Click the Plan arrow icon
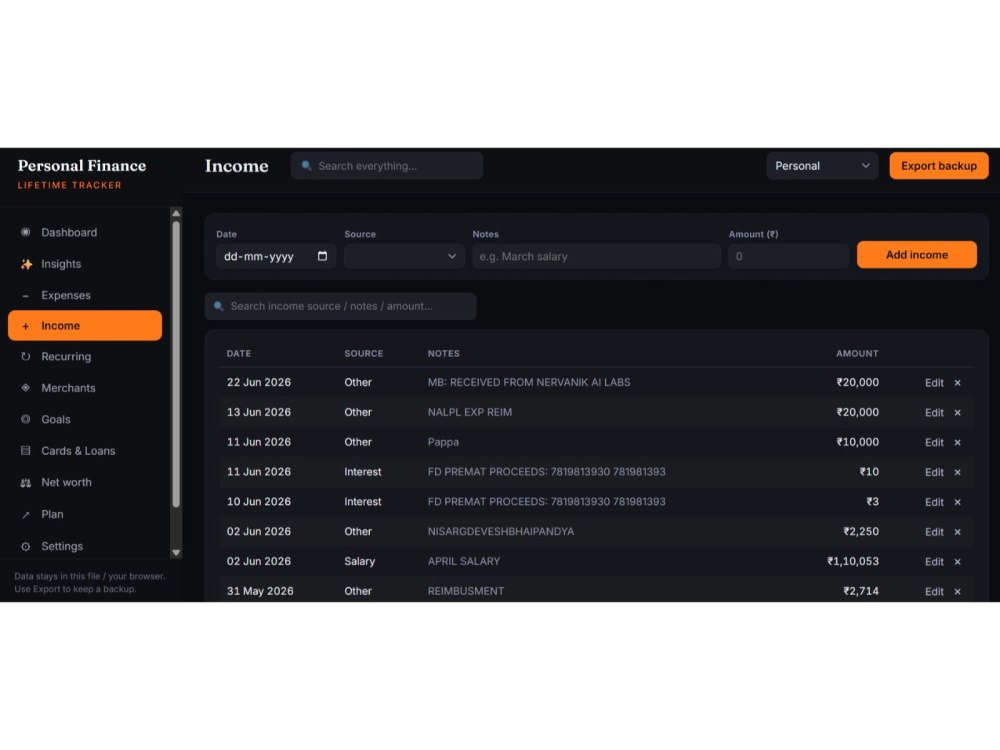The image size is (1000, 750). (x=26, y=515)
